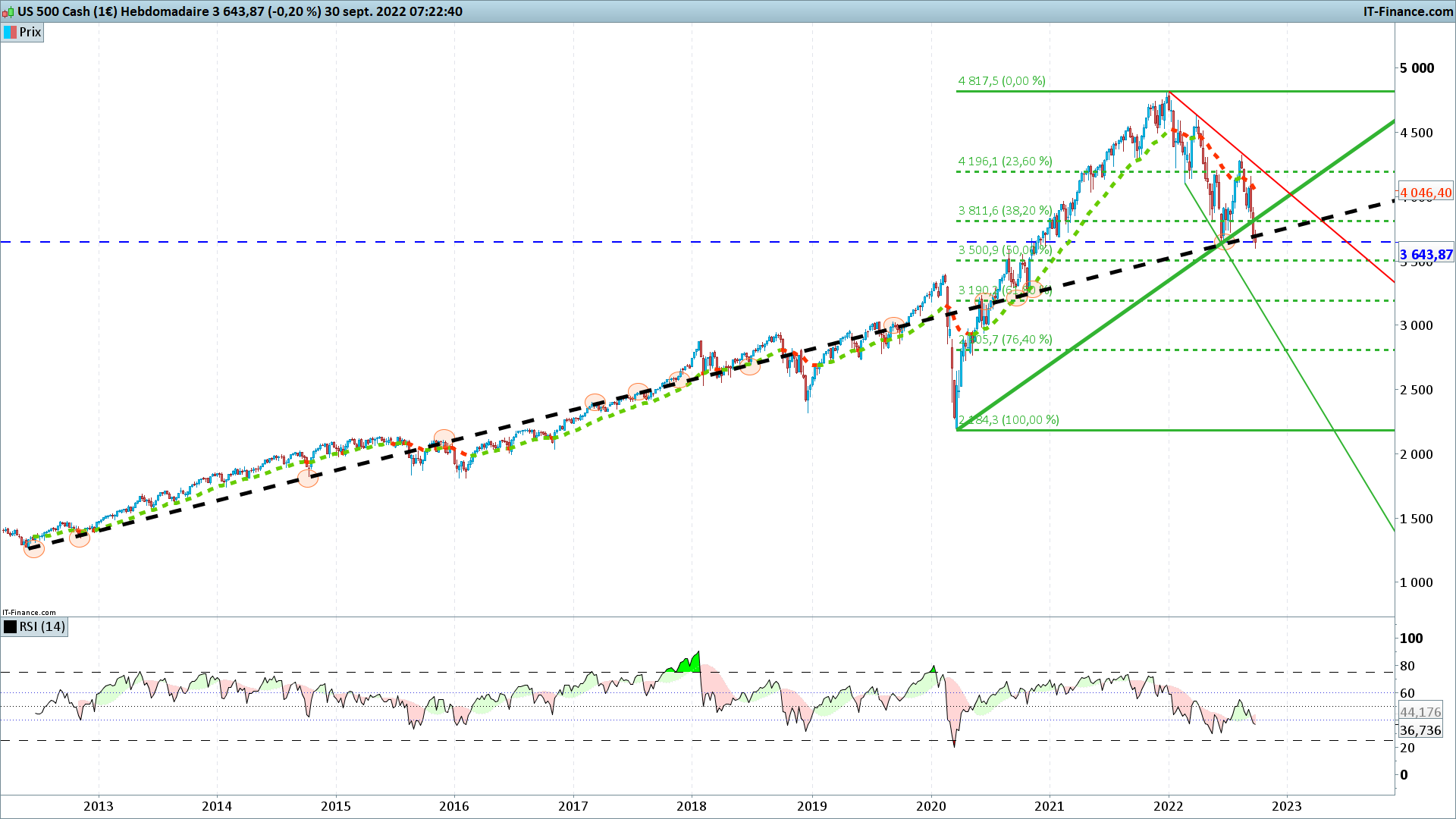The width and height of the screenshot is (1456, 819).
Task: Select the Fibonacci 76,40 % level label
Action: pyautogui.click(x=1005, y=339)
